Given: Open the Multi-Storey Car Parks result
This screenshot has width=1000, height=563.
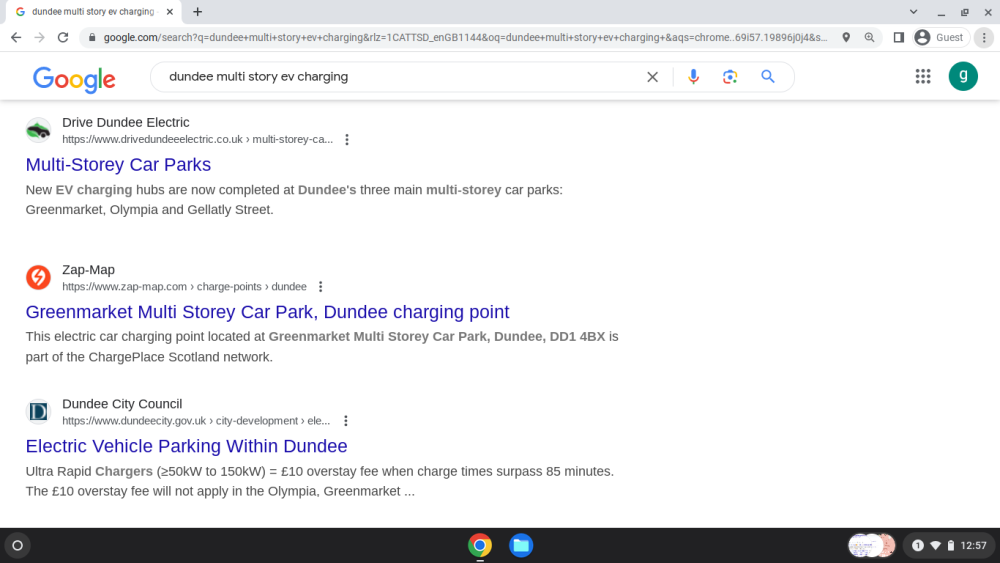Looking at the screenshot, I should [x=118, y=165].
